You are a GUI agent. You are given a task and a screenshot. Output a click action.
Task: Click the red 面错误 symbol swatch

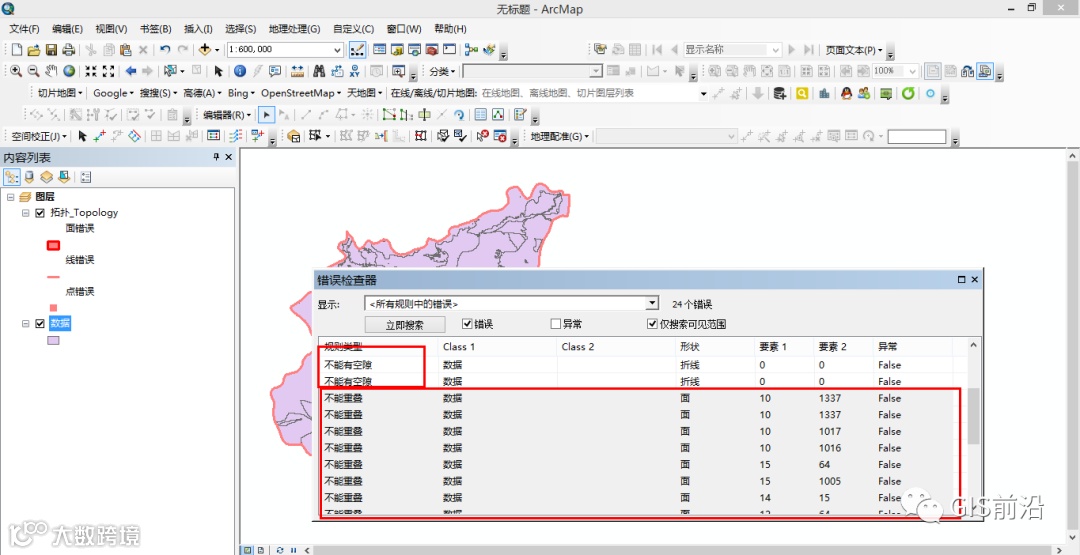coord(53,245)
